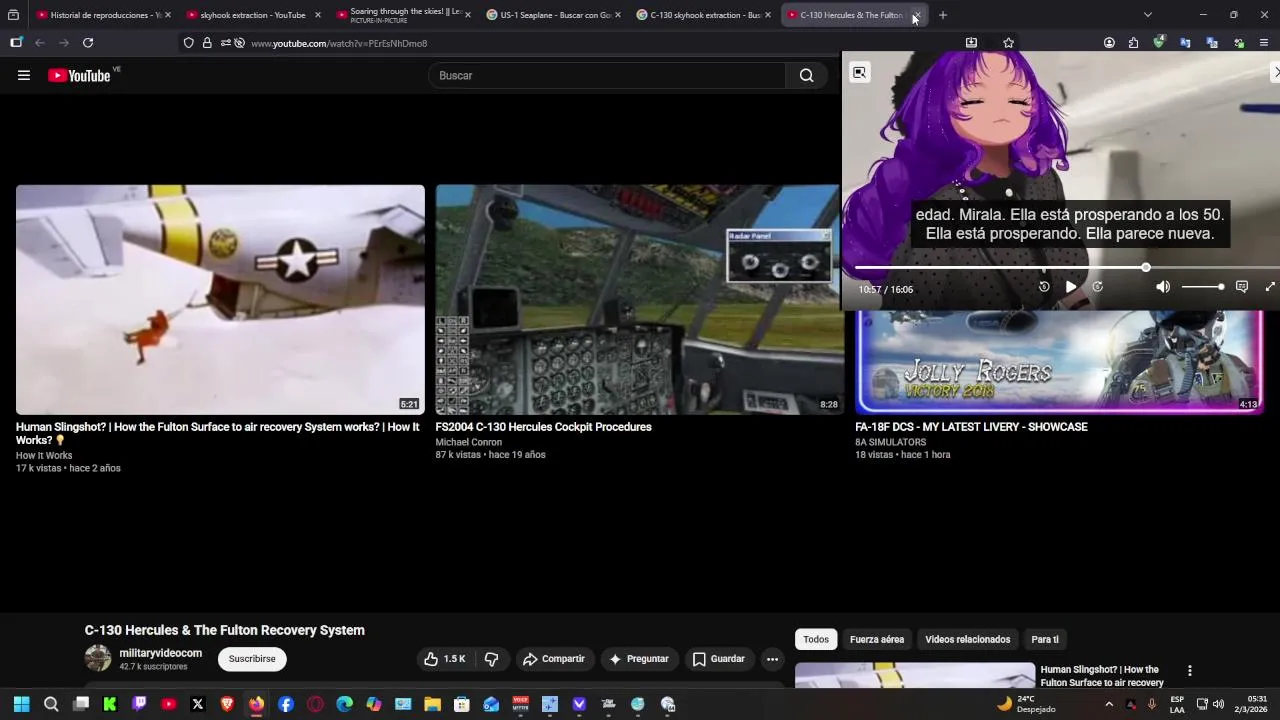The height and width of the screenshot is (720, 1280).
Task: Click the YouTube search magnifier button
Action: tap(806, 75)
